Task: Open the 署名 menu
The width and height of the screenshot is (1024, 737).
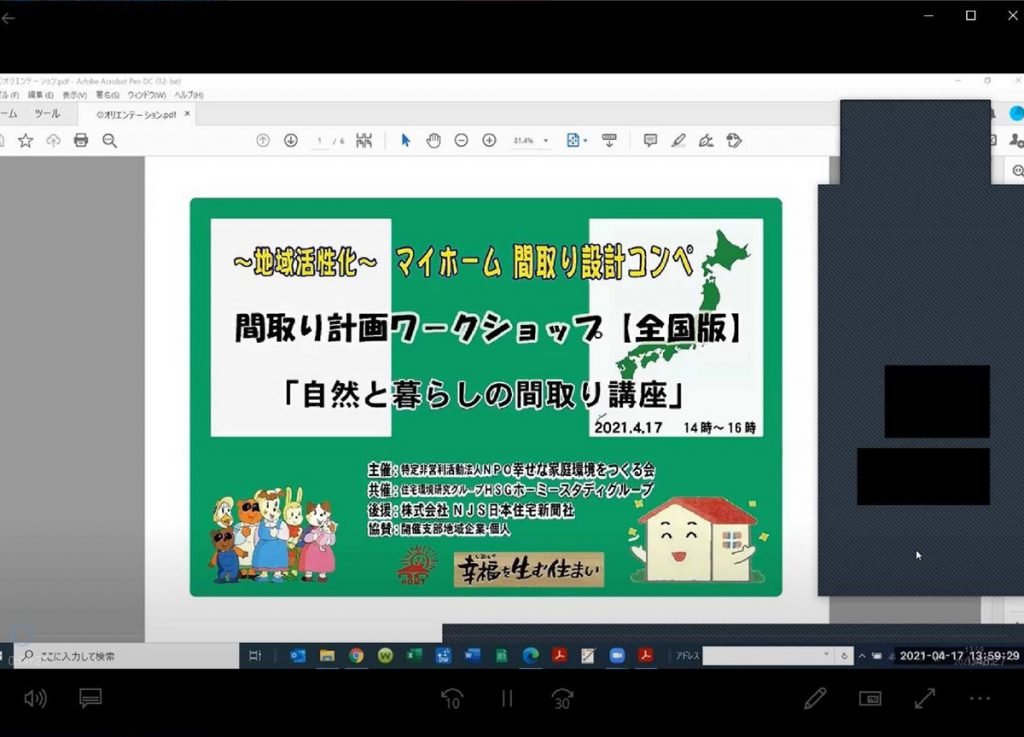Action: (x=108, y=95)
